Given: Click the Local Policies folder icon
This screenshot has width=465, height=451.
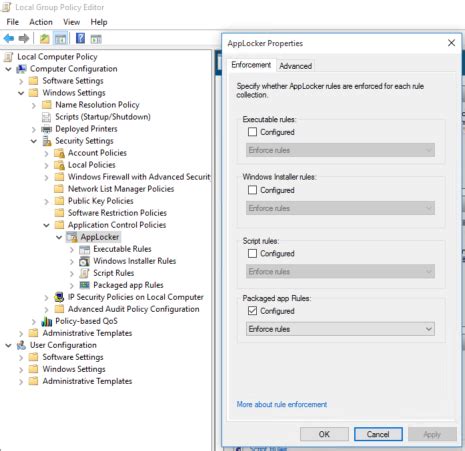Looking at the screenshot, I should click(59, 165).
